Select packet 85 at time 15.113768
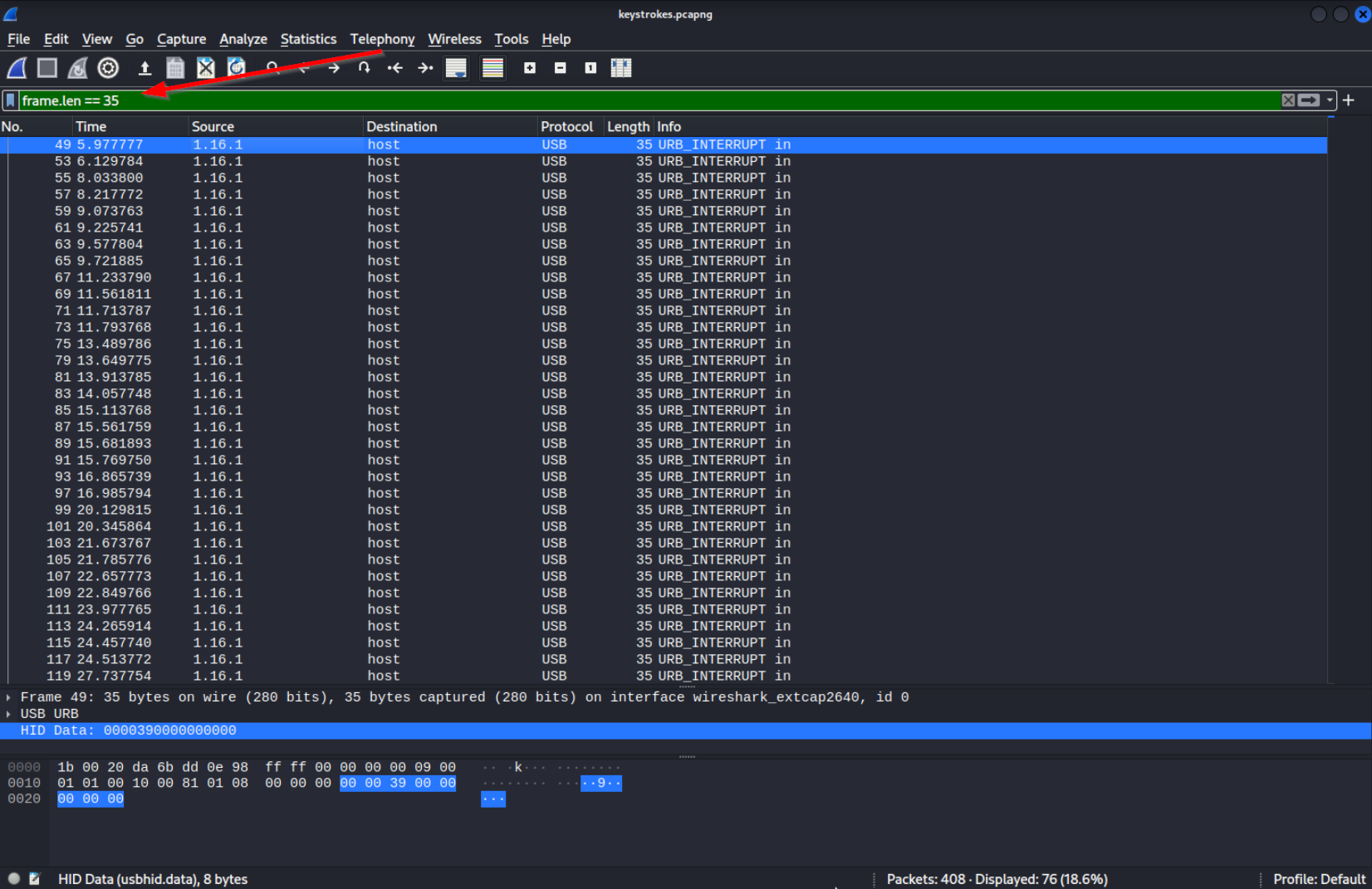Screen dimensions: 1372x889 coord(664,410)
